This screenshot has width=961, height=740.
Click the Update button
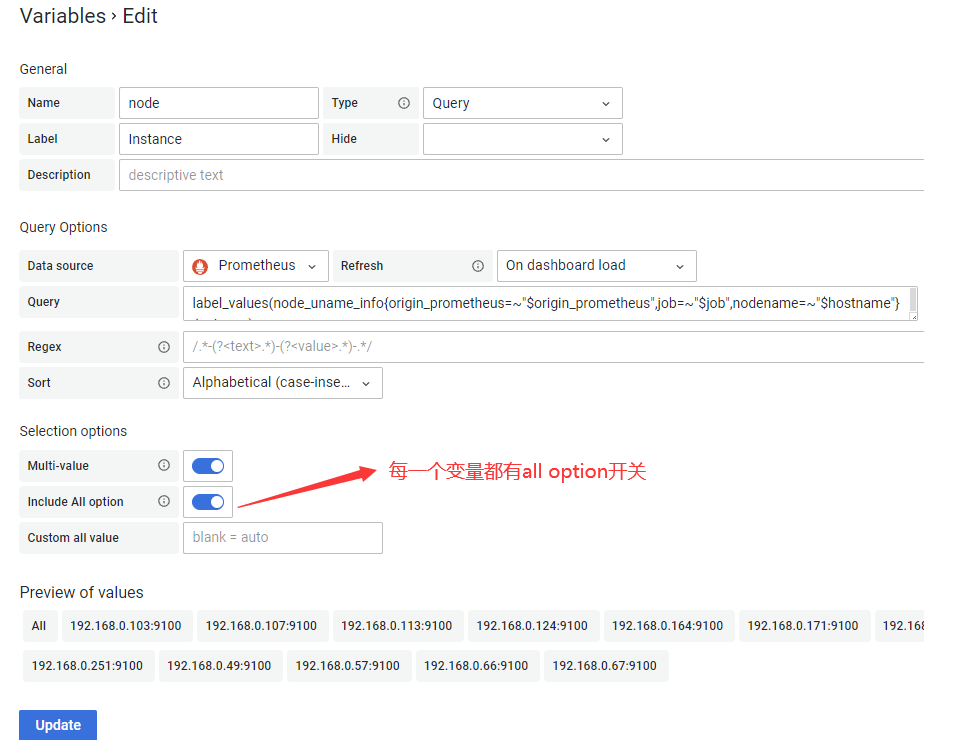point(58,725)
